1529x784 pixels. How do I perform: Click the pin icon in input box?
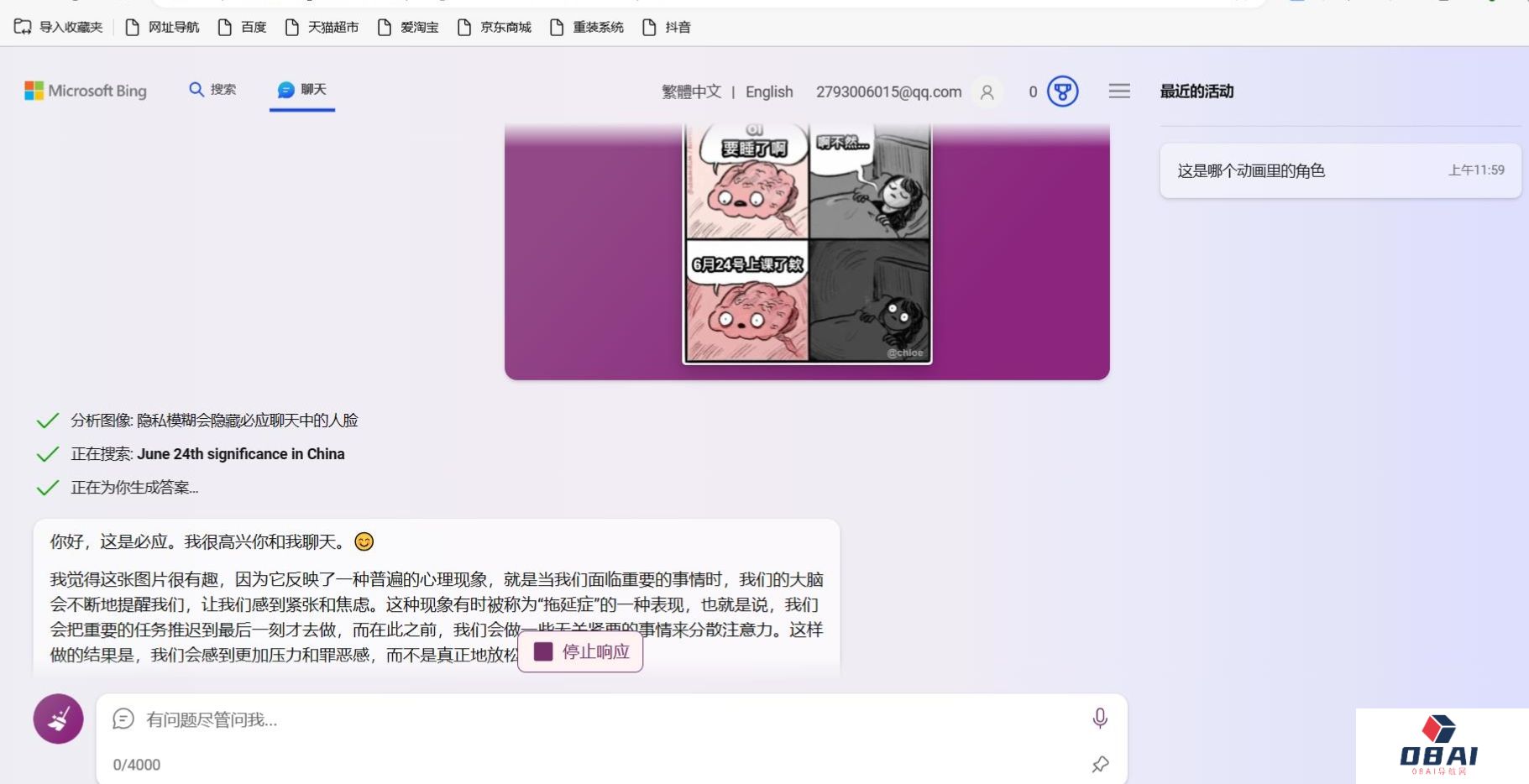point(1099,764)
